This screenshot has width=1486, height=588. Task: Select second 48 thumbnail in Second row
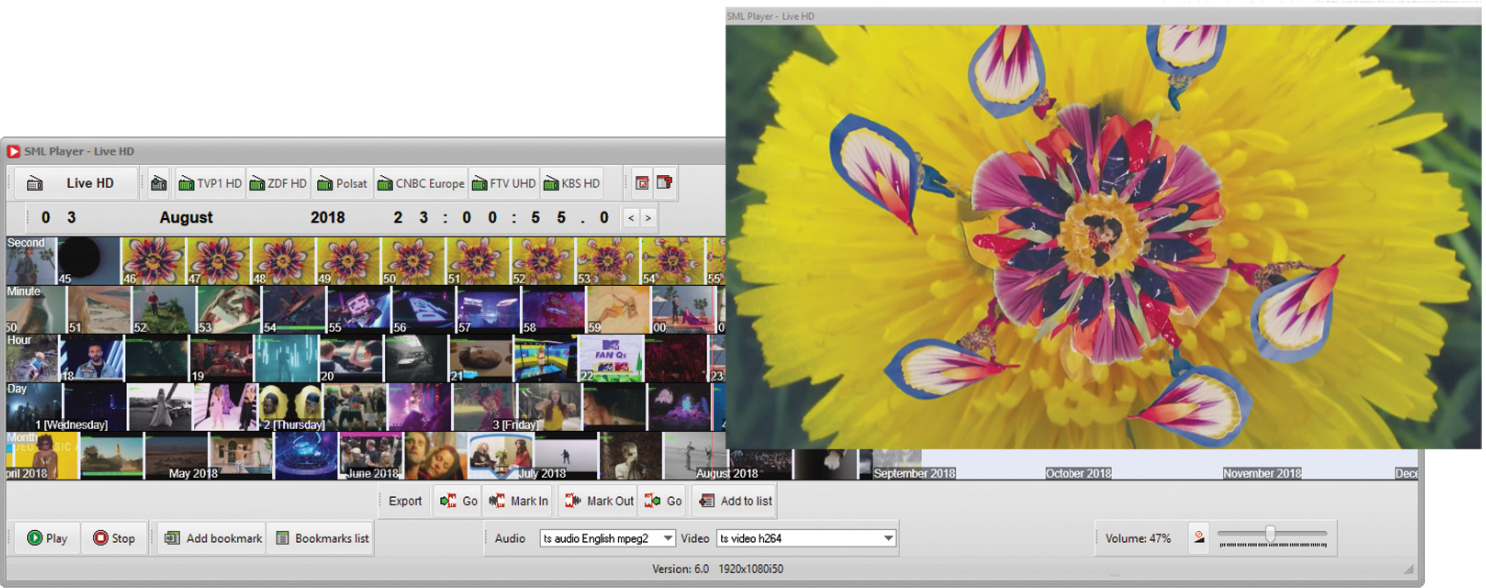(x=283, y=261)
